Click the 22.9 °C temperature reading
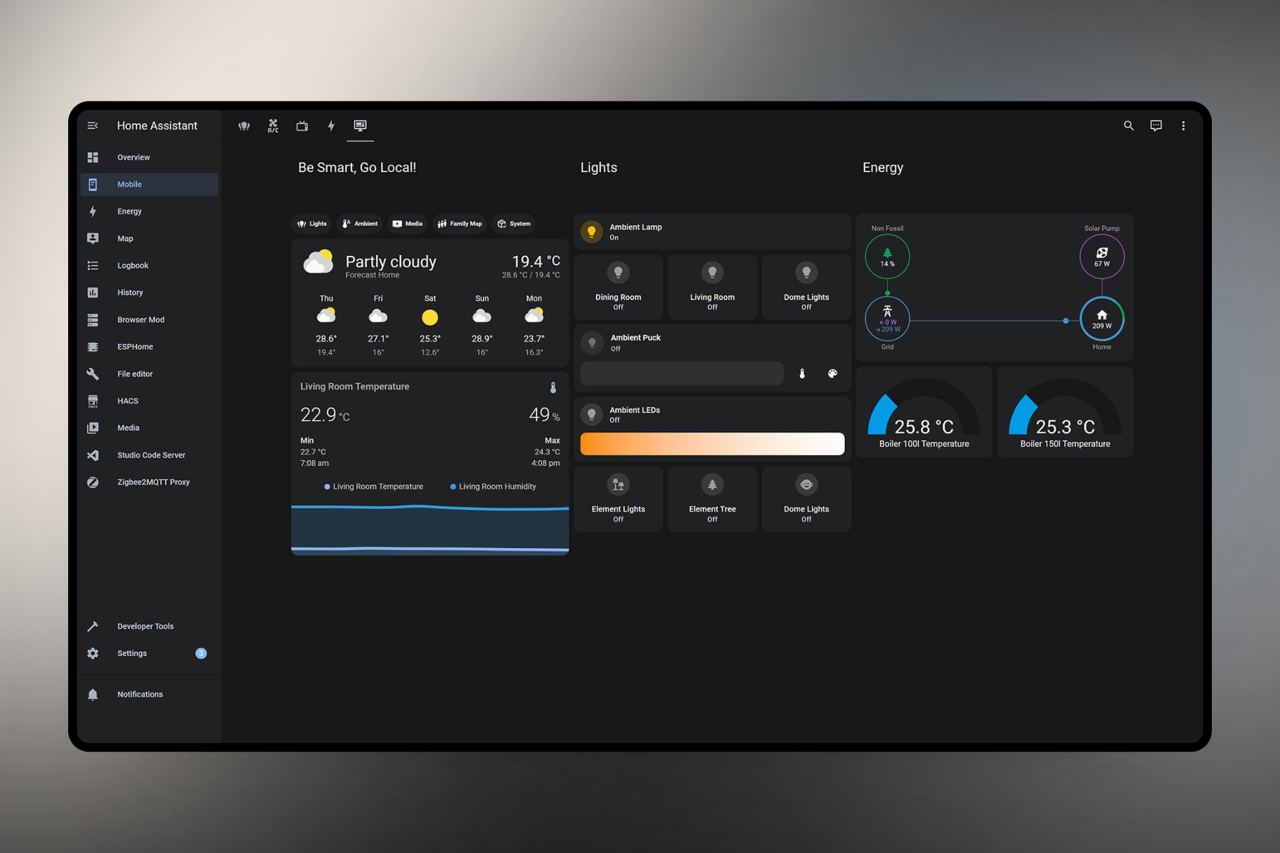This screenshot has width=1280, height=853. point(325,415)
